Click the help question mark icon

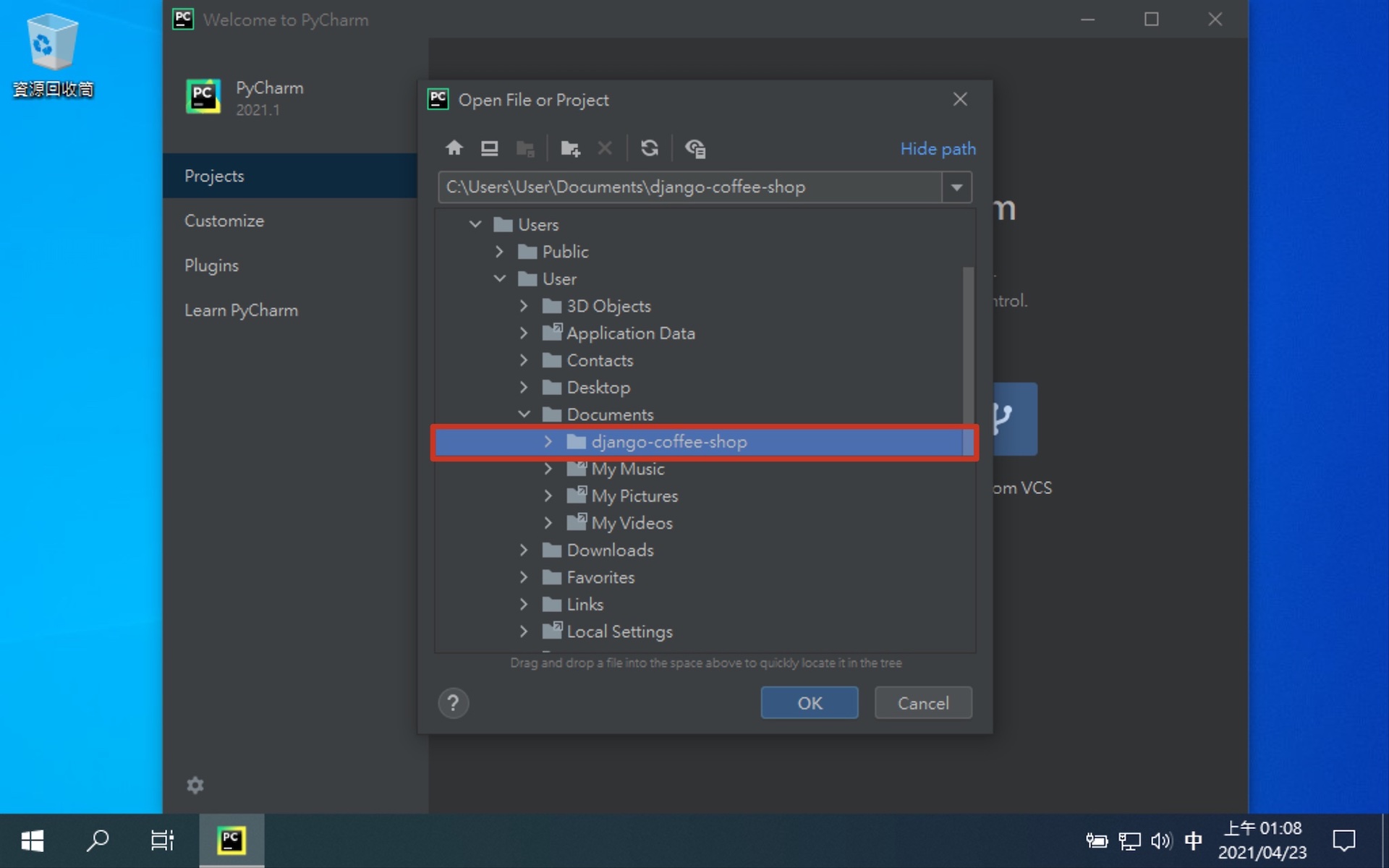pos(453,703)
